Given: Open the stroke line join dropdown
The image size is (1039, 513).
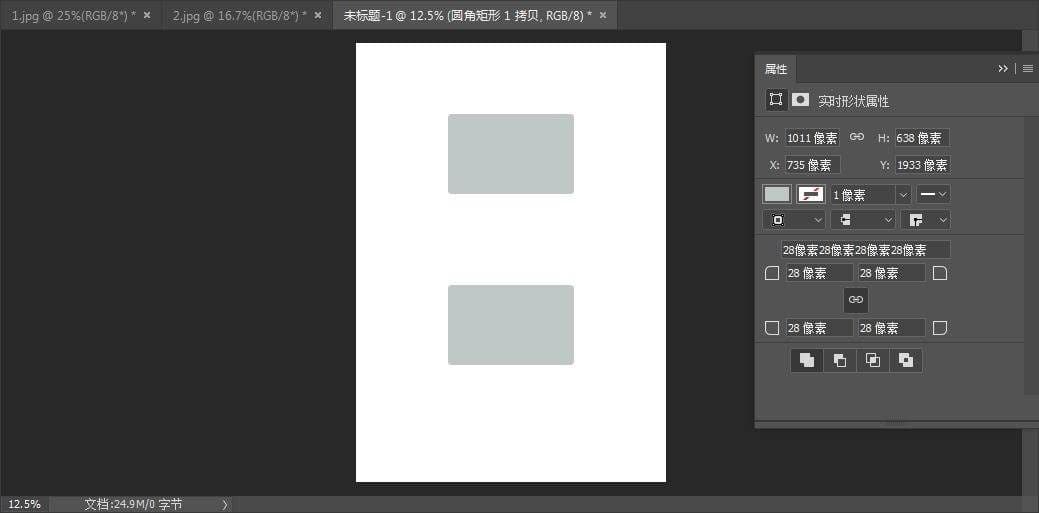Looking at the screenshot, I should [x=925, y=220].
